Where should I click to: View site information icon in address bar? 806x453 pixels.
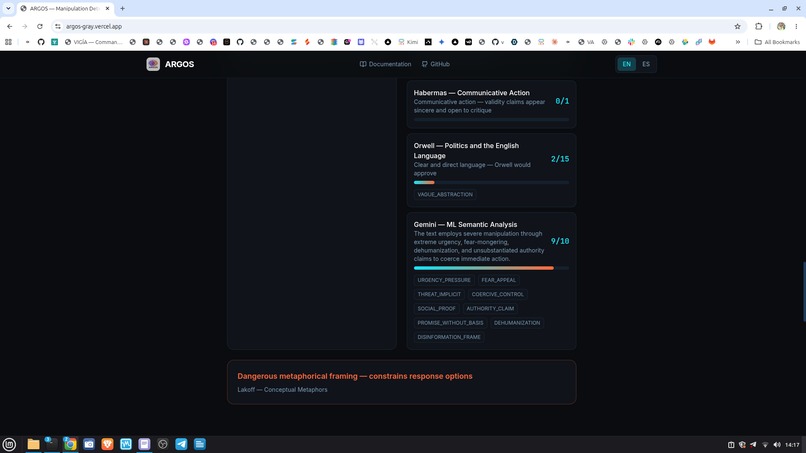(x=58, y=26)
